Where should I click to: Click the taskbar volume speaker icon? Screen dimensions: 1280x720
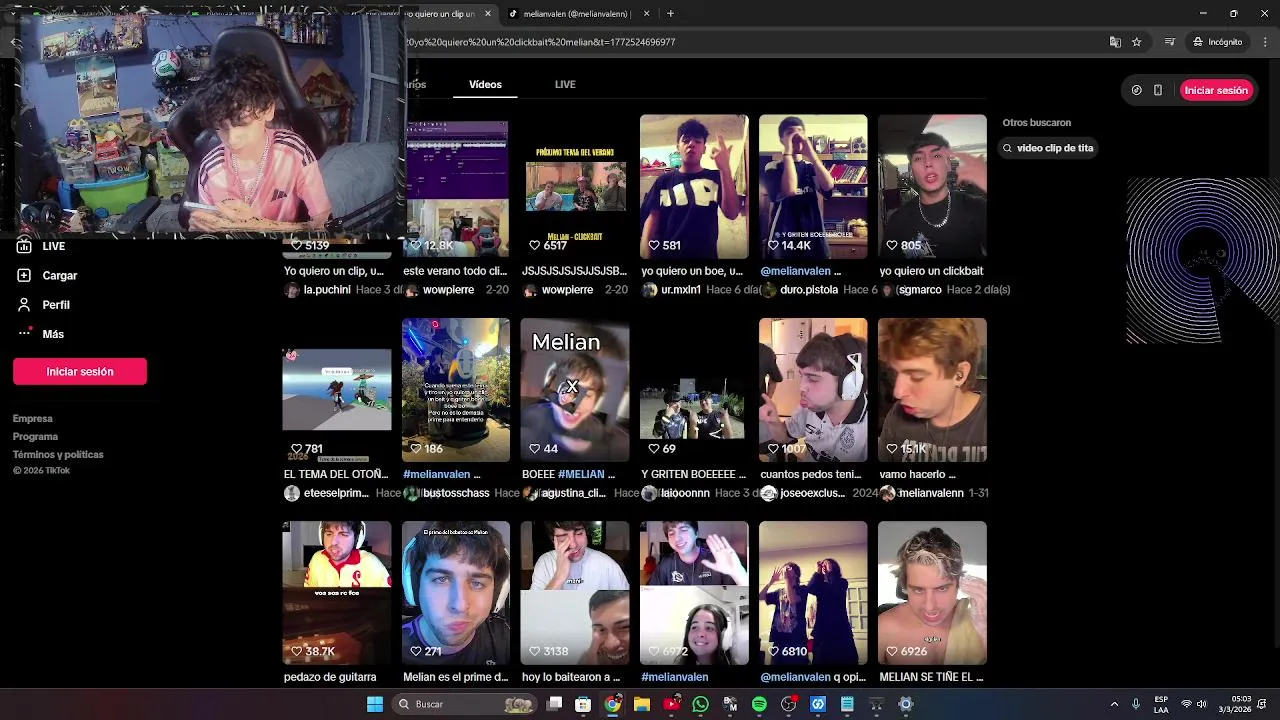[x=1202, y=704]
